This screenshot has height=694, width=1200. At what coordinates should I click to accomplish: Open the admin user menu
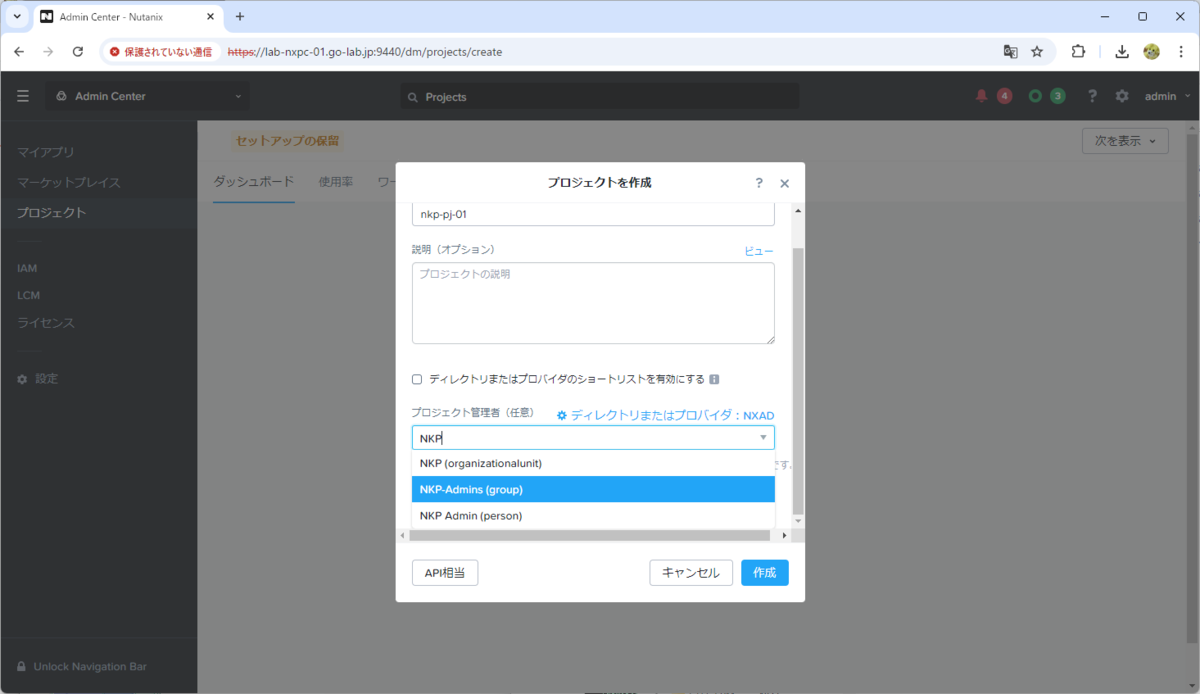coord(1168,96)
